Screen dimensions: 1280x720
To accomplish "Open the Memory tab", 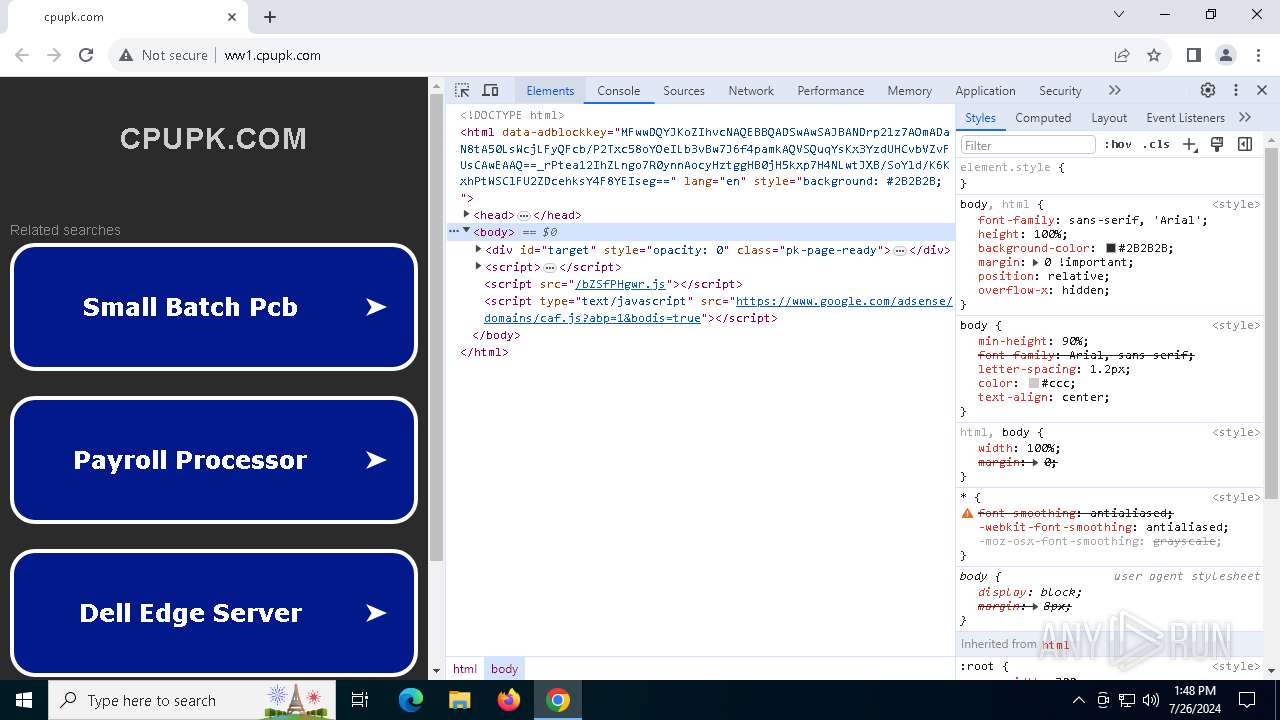I will click(909, 90).
